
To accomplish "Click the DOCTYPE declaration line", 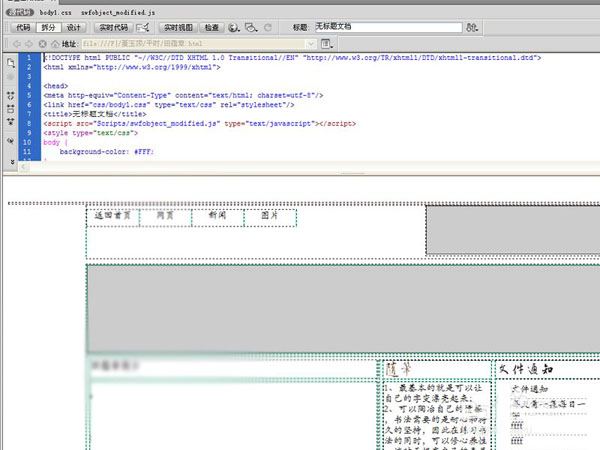I will [x=292, y=58].
